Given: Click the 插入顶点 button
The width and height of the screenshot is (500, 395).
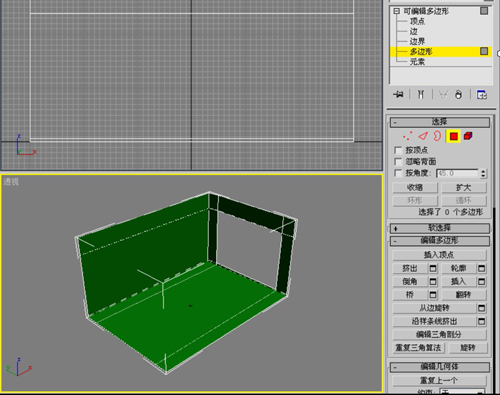Looking at the screenshot, I should pyautogui.click(x=439, y=255).
